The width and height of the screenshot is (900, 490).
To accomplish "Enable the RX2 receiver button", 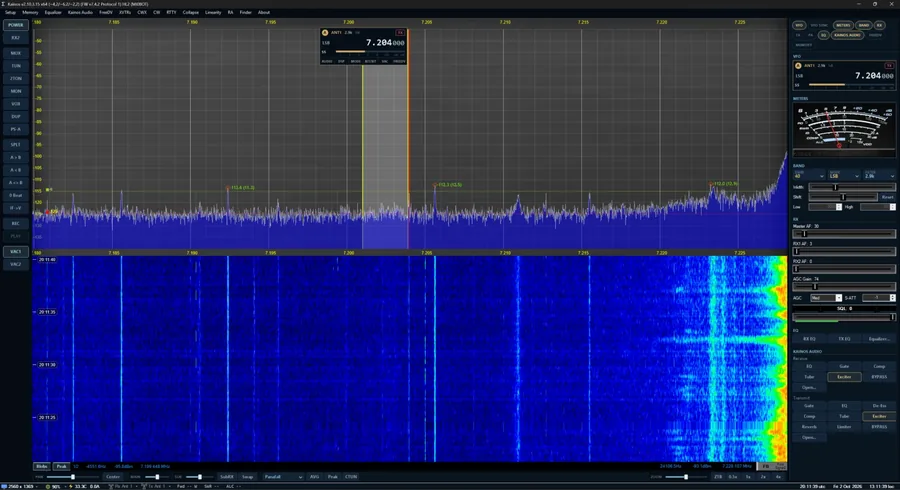I will (x=15, y=38).
